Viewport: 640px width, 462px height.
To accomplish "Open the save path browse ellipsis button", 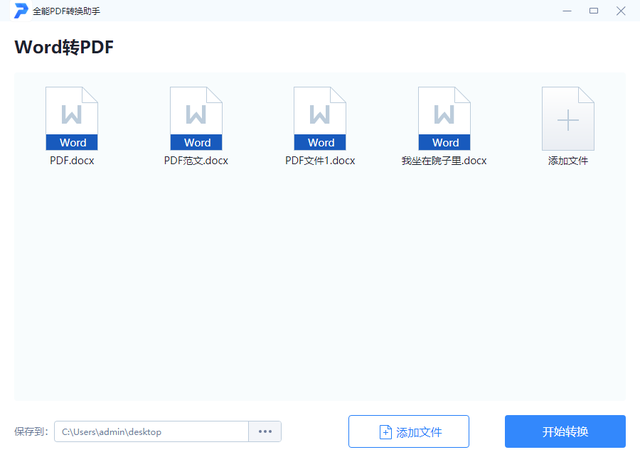I will click(265, 431).
